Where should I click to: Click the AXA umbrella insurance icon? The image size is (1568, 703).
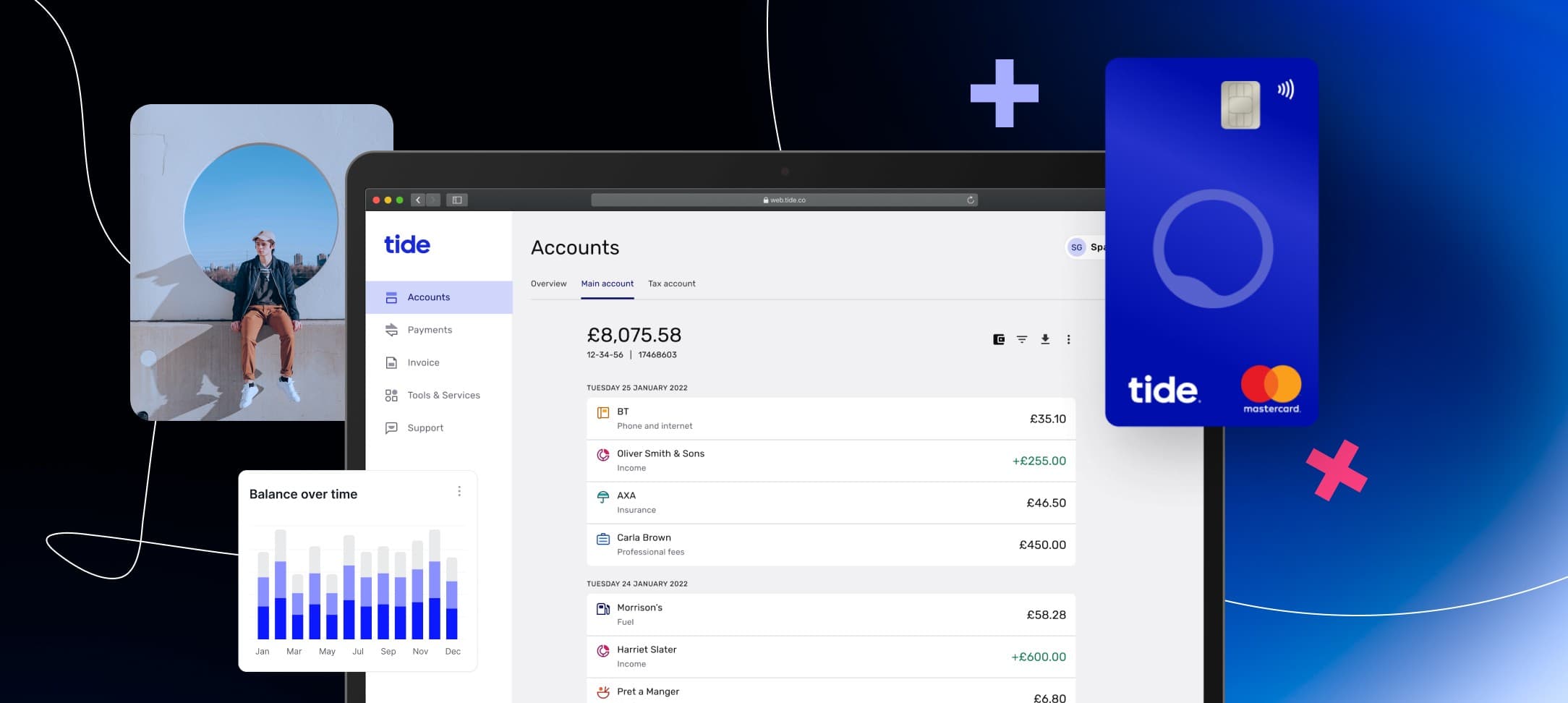[x=602, y=497]
